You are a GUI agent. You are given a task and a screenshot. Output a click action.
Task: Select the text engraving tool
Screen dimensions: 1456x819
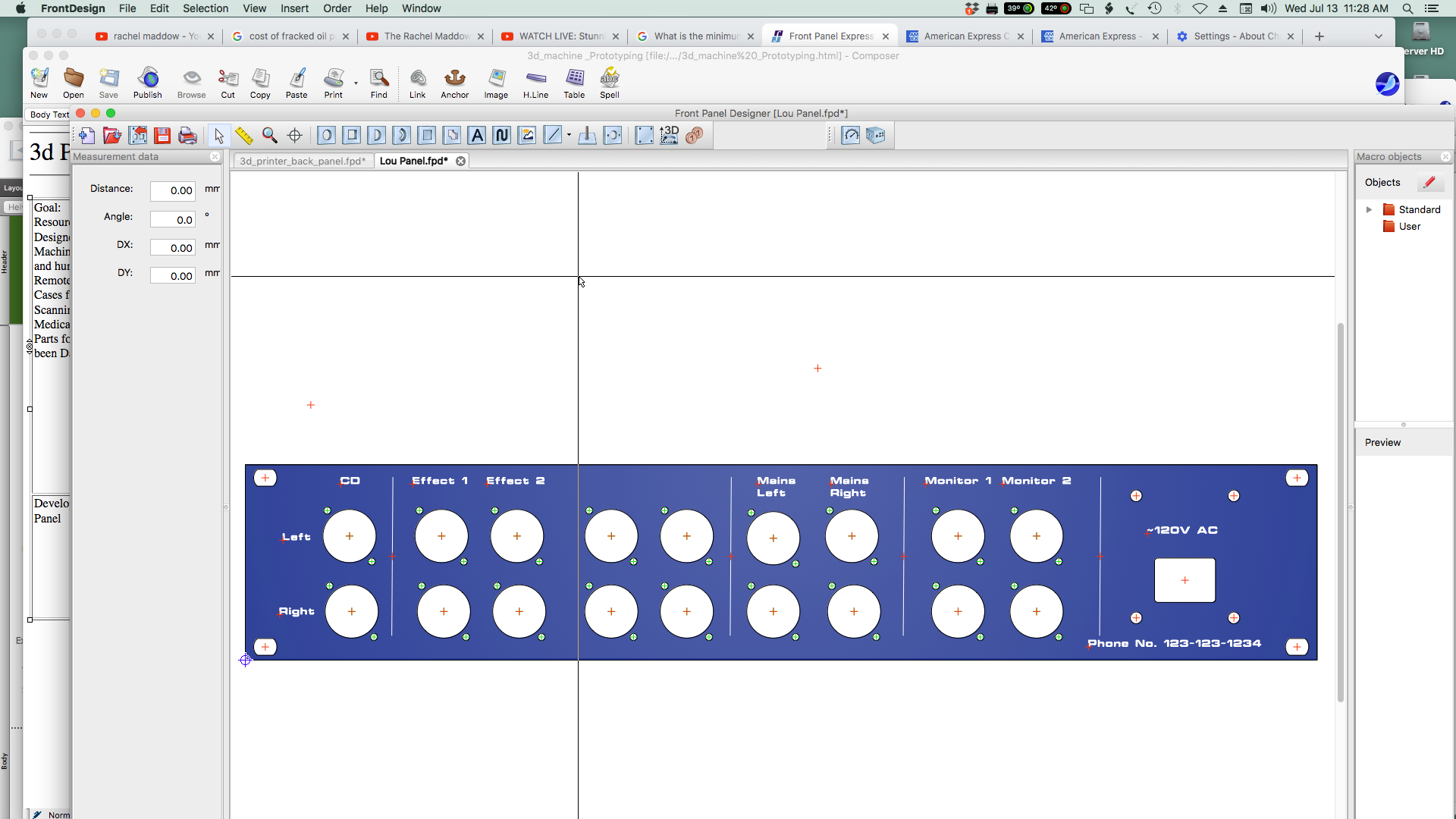(x=477, y=136)
